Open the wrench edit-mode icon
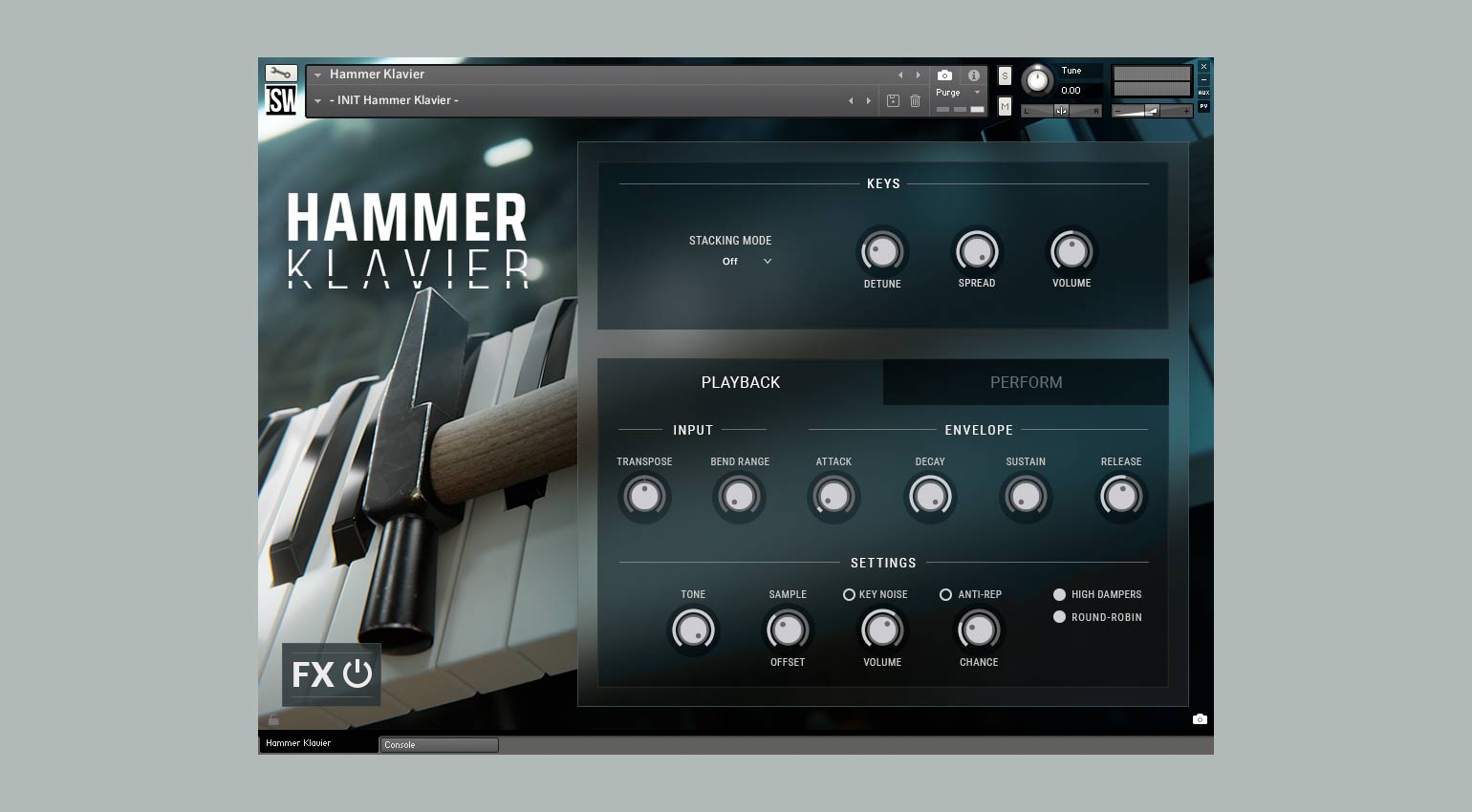 (x=281, y=74)
